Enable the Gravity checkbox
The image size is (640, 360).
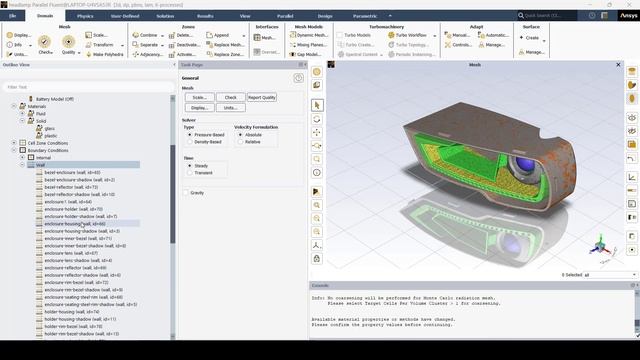point(186,193)
